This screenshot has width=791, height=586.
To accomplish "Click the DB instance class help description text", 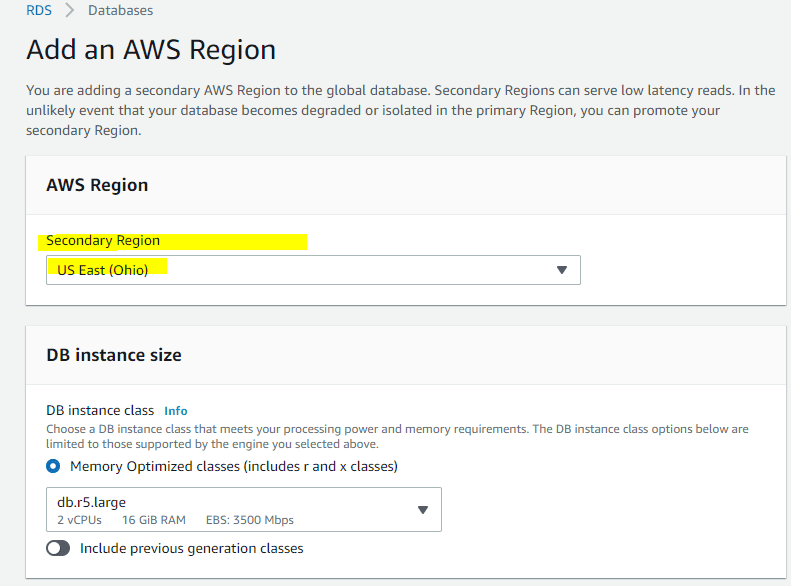I will [397, 436].
